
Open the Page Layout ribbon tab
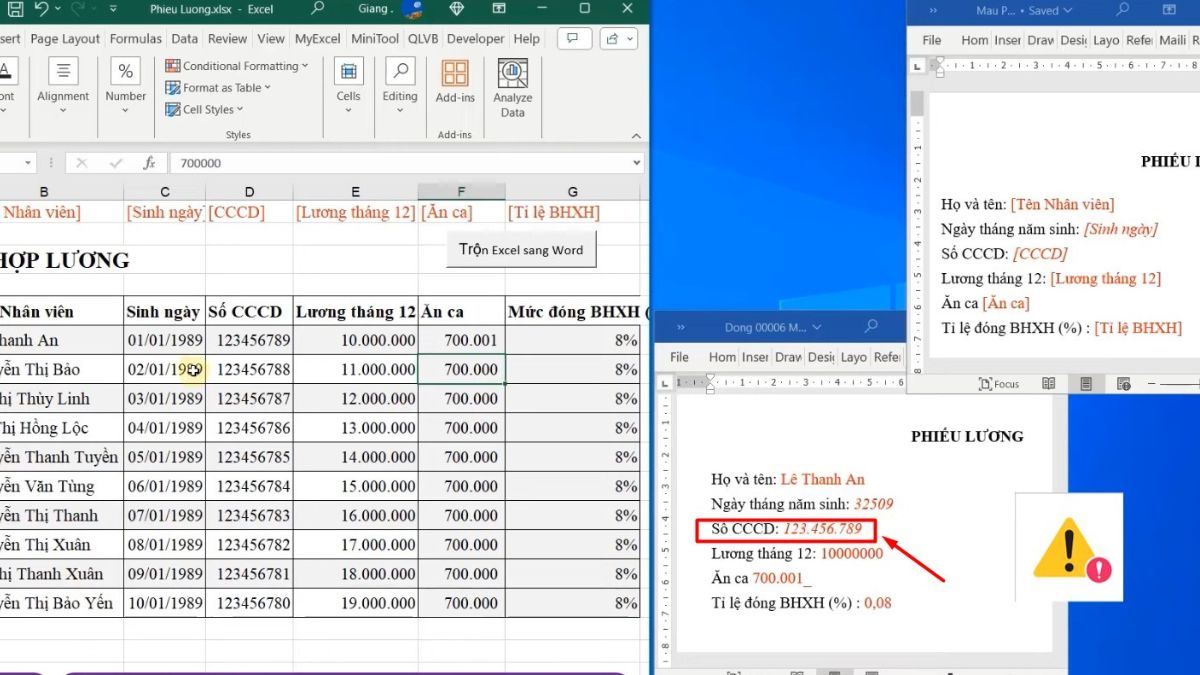(65, 39)
